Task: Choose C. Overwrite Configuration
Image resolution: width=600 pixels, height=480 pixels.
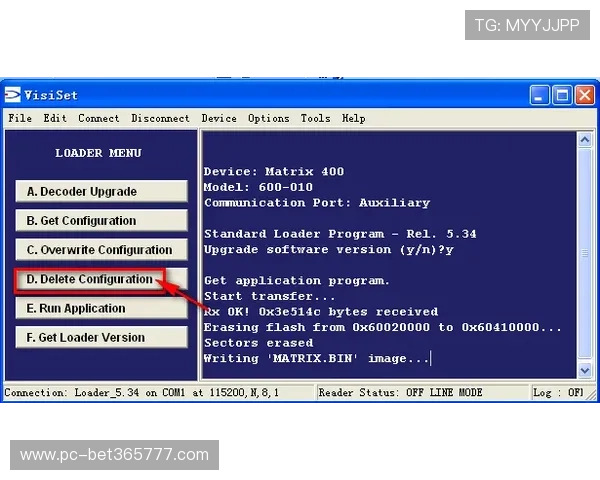Action: 101,250
